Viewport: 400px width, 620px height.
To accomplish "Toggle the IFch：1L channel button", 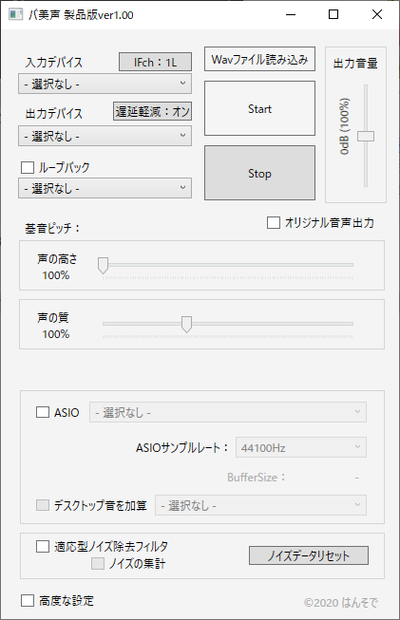I will click(x=155, y=62).
